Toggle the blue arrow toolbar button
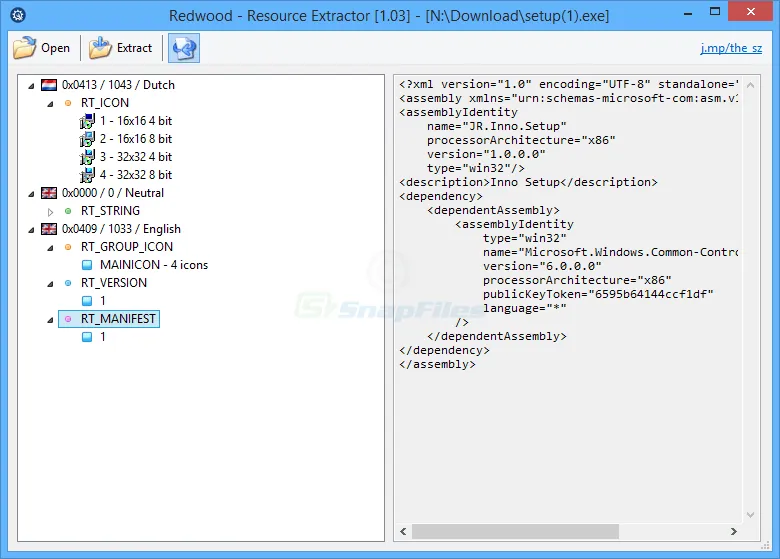 (184, 48)
